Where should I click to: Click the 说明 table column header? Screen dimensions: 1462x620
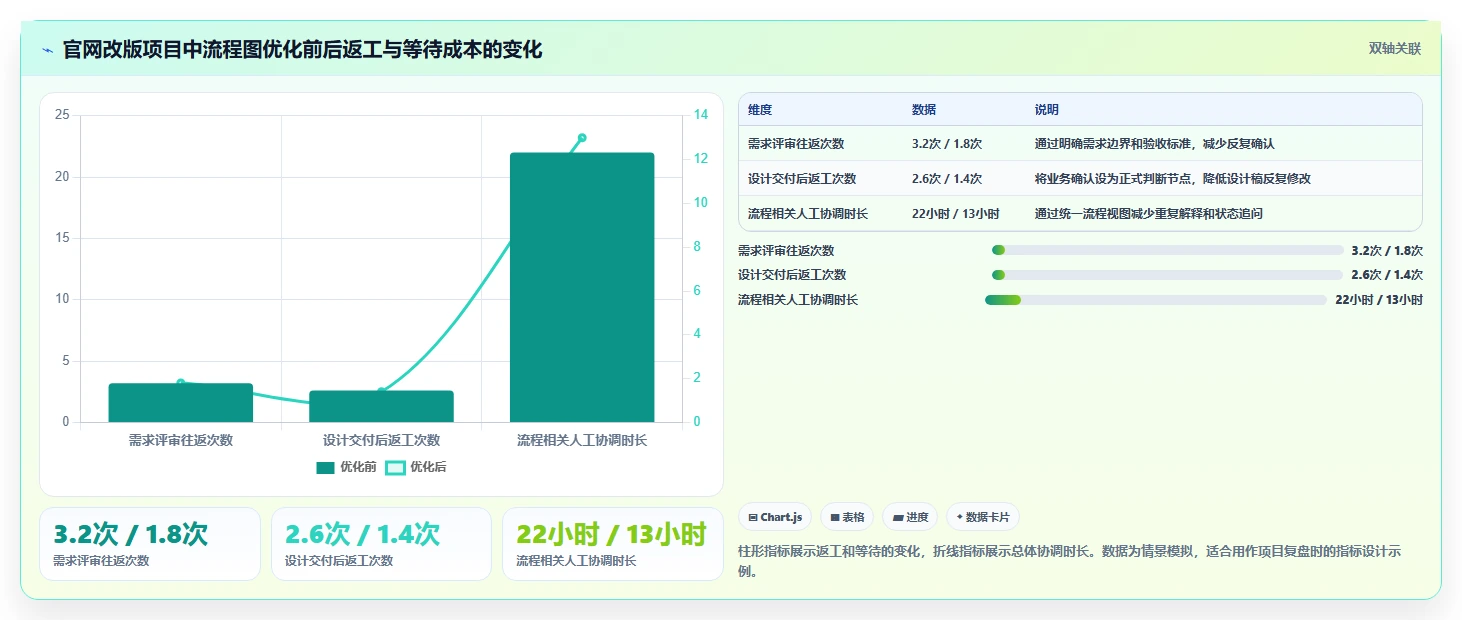[1047, 110]
